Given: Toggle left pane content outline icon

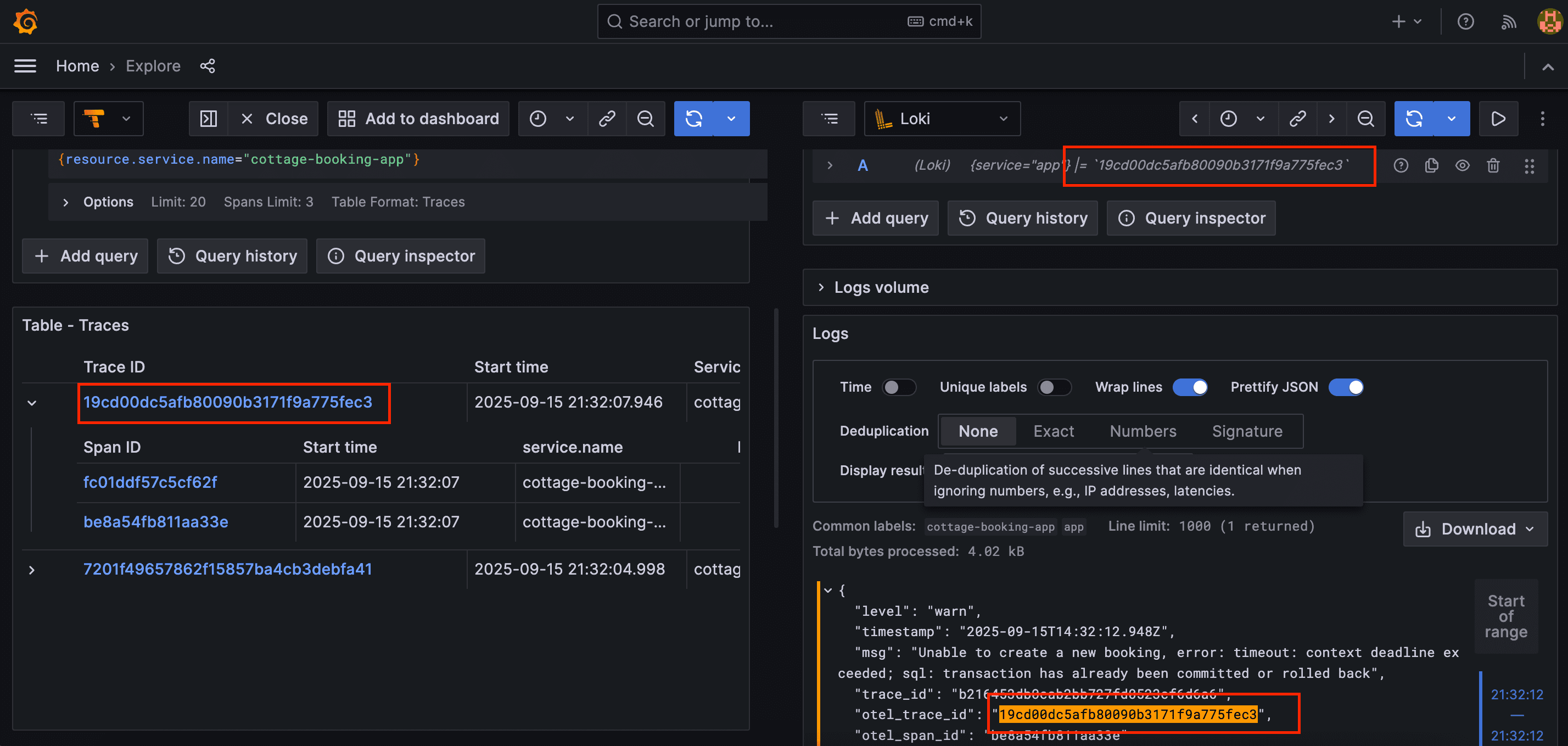Looking at the screenshot, I should (39, 119).
